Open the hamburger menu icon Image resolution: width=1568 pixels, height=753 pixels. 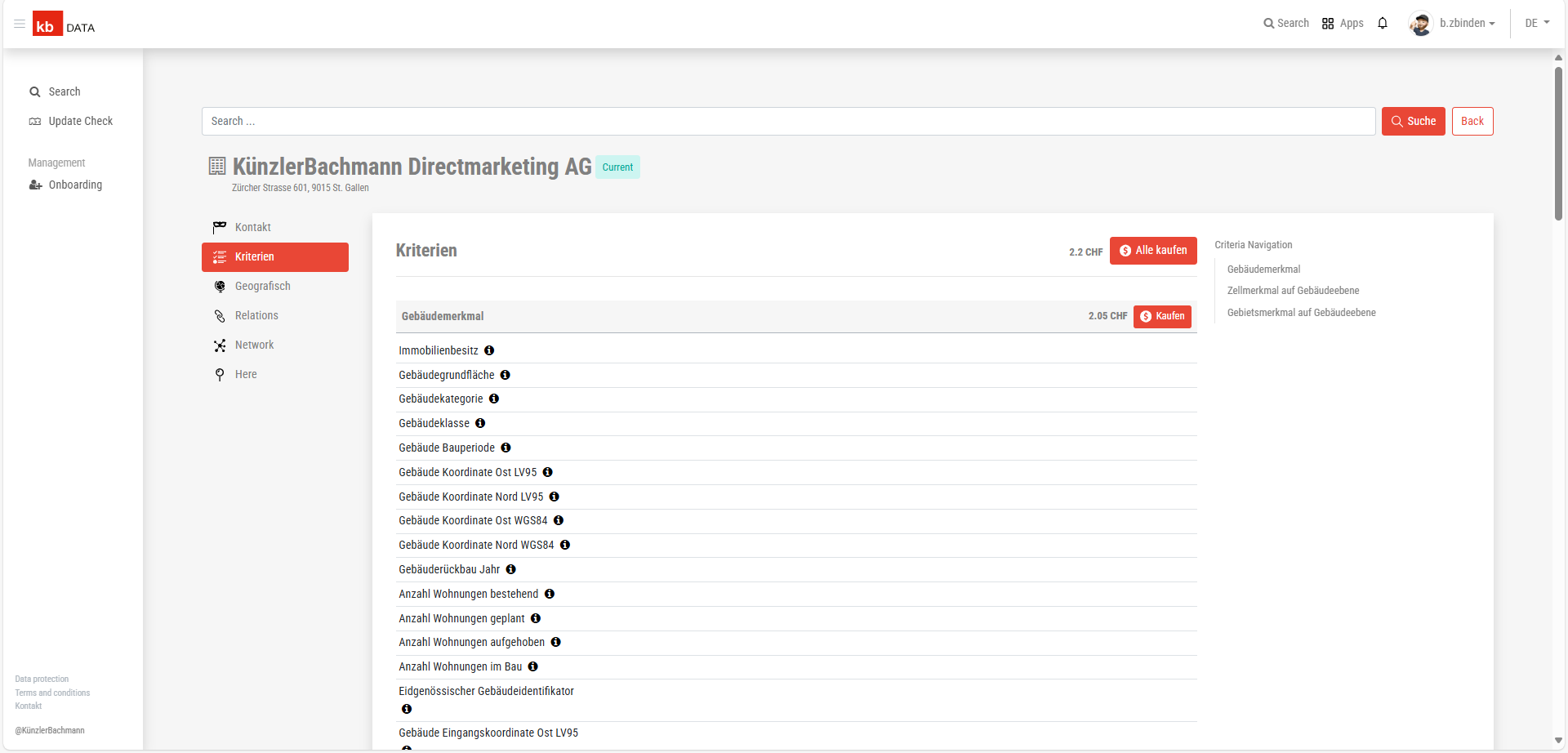click(20, 24)
